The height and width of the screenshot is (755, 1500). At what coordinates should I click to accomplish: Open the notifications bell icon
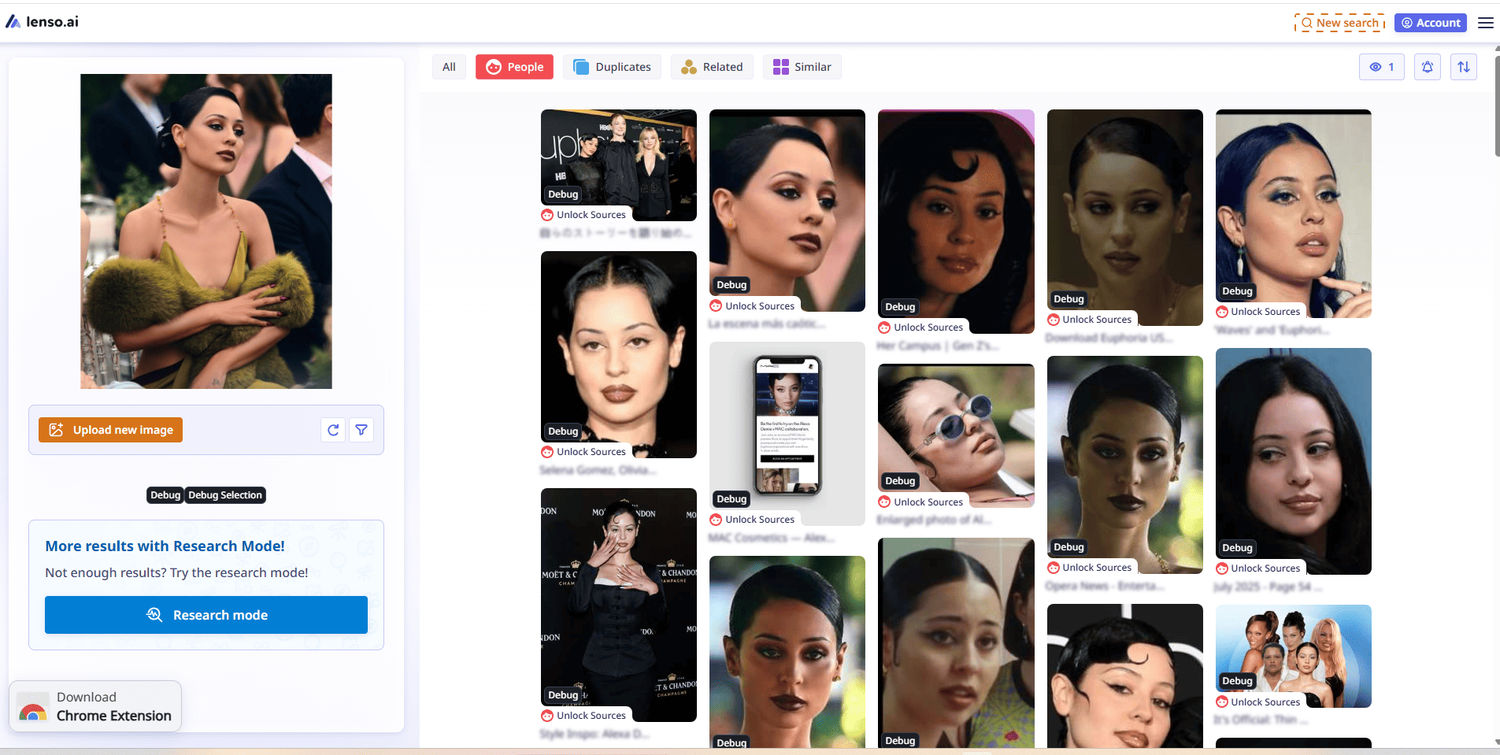tap(1426, 66)
